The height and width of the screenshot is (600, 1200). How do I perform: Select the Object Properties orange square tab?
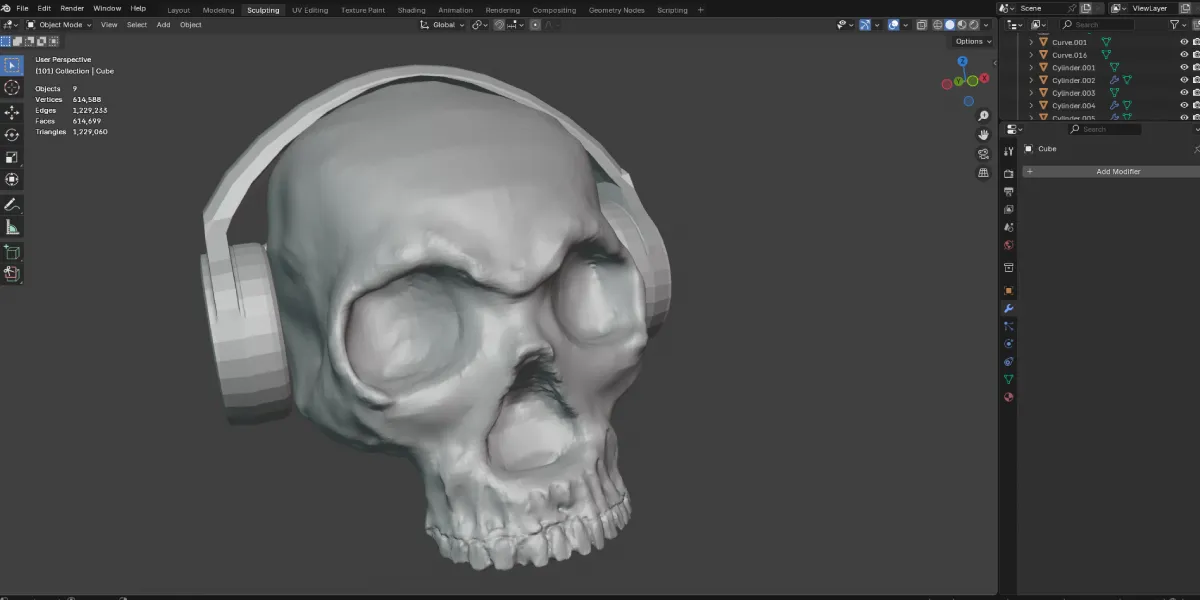[1008, 290]
